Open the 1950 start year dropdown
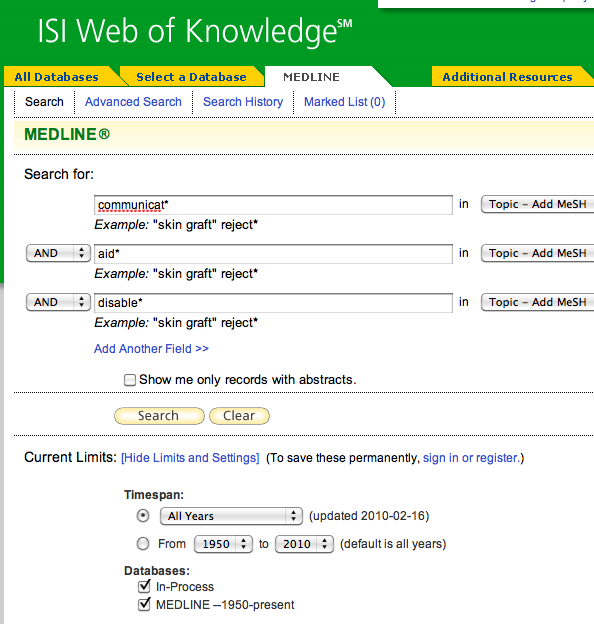The height and width of the screenshot is (624, 594). click(x=223, y=544)
